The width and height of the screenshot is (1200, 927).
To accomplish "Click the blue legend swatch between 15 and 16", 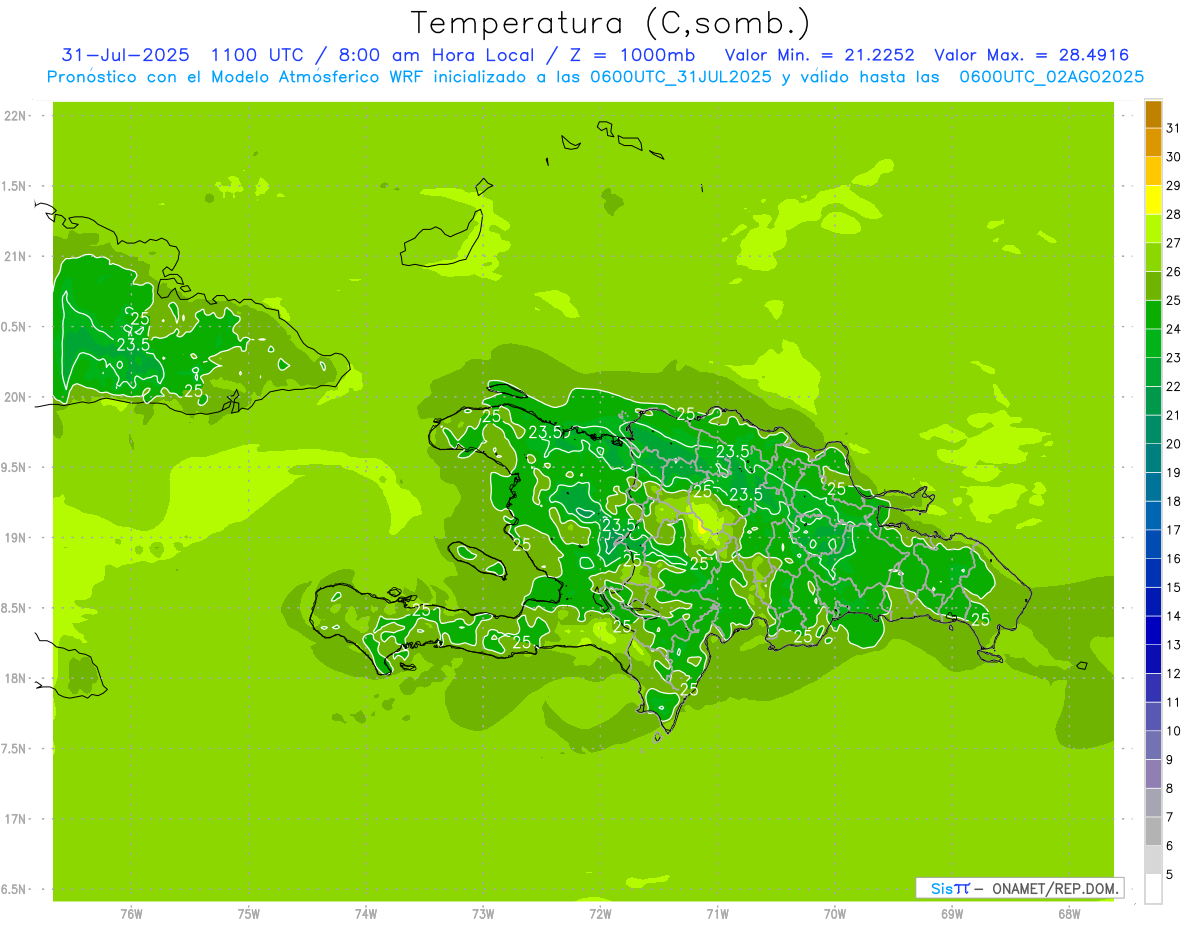I will (1153, 572).
